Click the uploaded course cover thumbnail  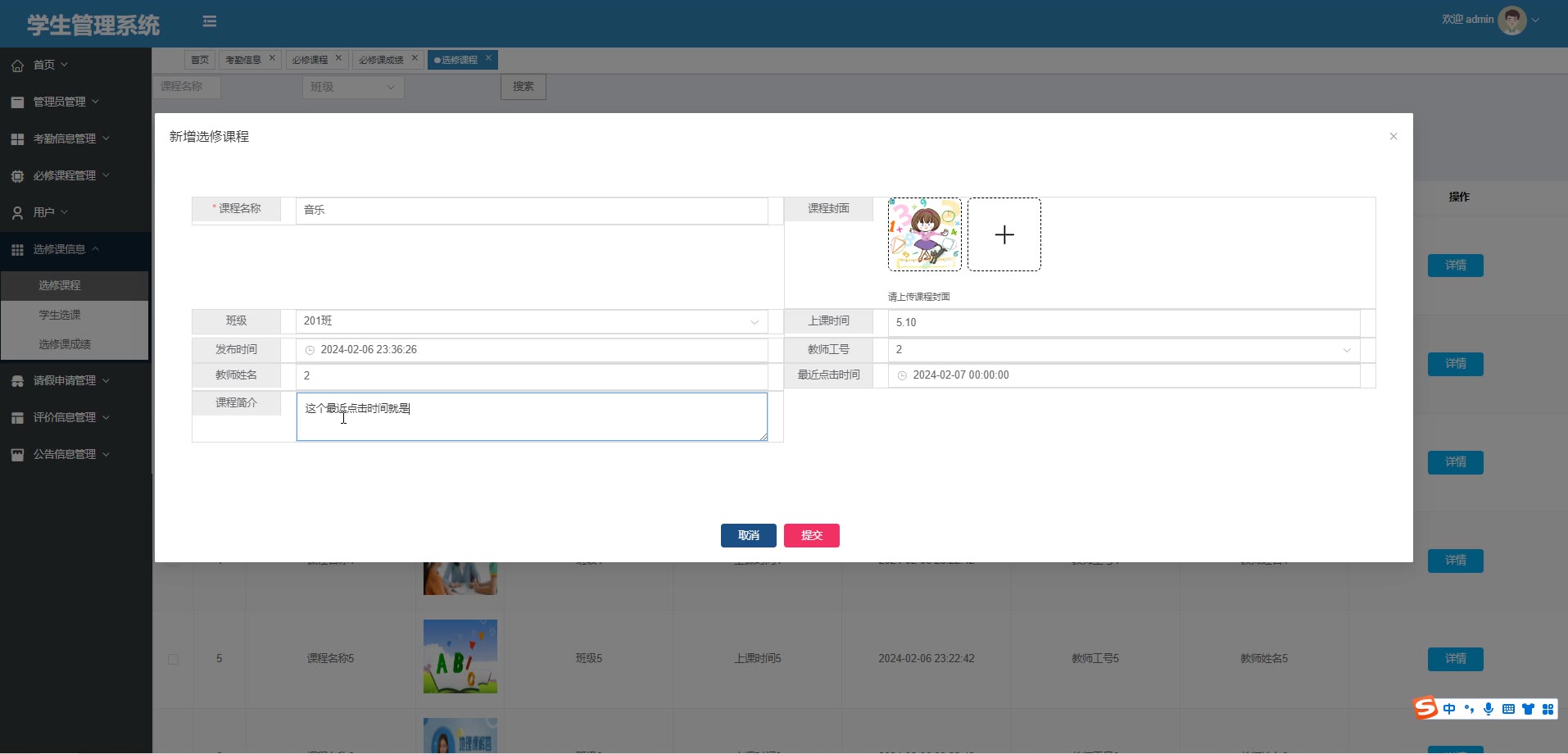925,234
